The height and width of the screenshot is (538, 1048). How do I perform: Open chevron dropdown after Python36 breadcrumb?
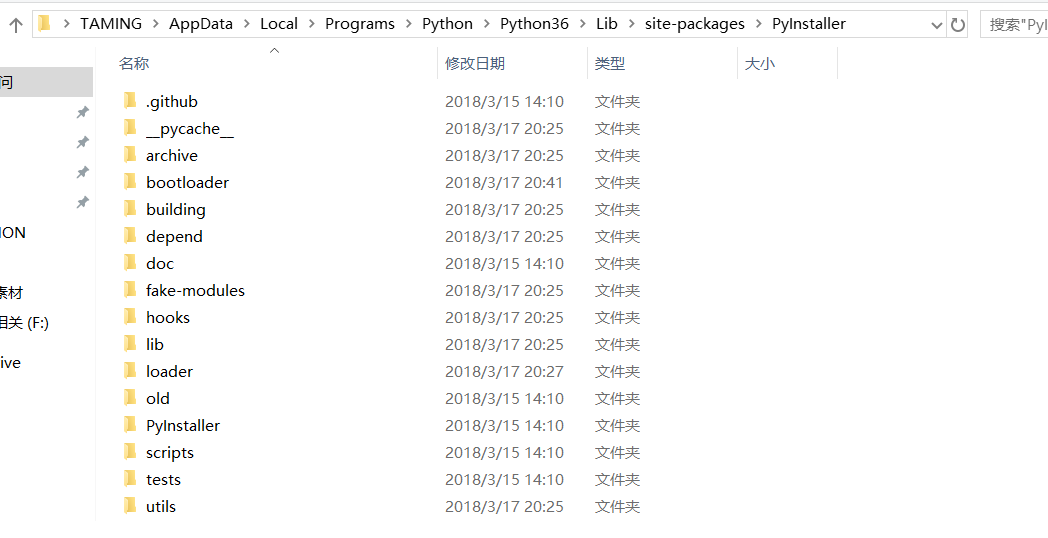click(583, 25)
